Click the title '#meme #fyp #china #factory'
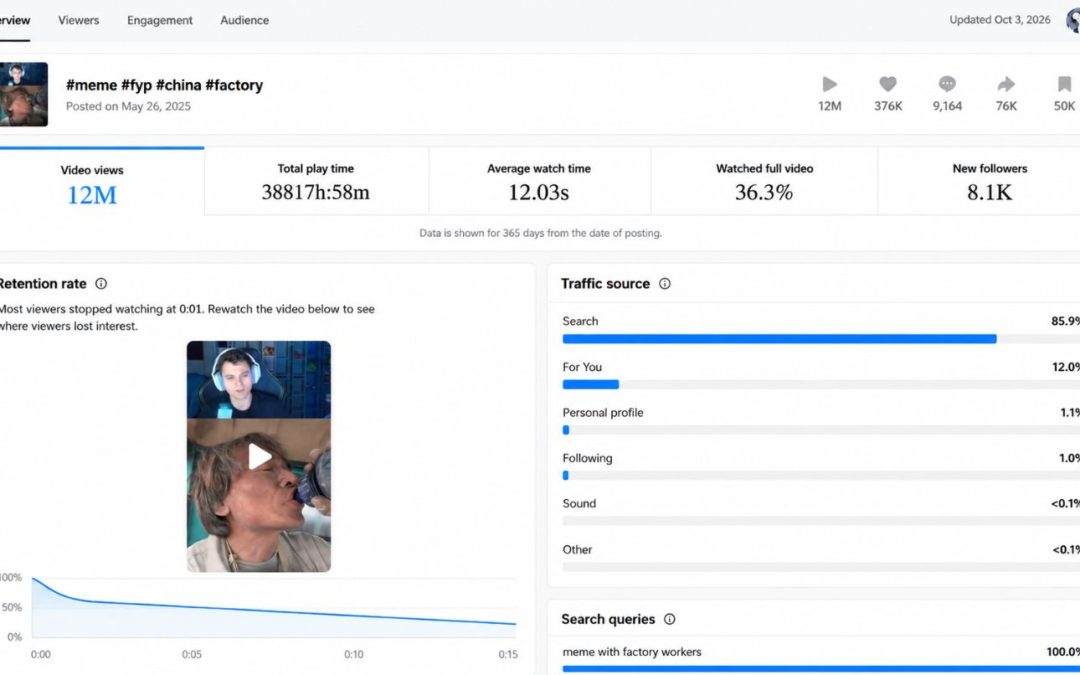The width and height of the screenshot is (1080, 675). pyautogui.click(x=165, y=85)
